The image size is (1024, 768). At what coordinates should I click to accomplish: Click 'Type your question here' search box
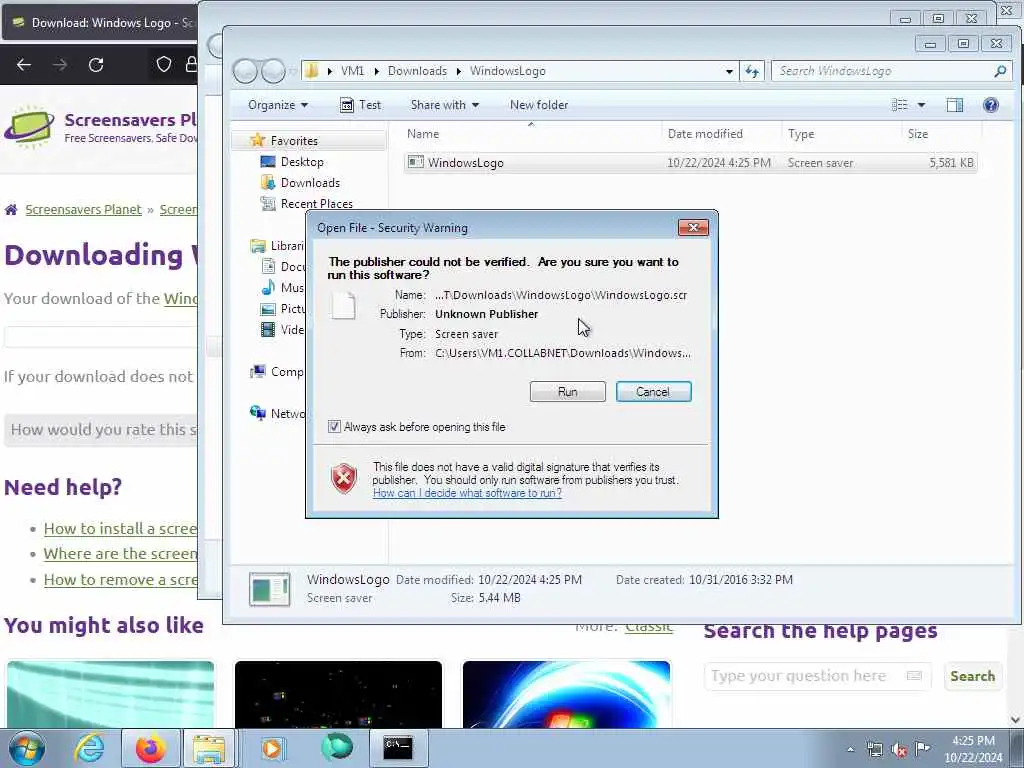pos(818,676)
